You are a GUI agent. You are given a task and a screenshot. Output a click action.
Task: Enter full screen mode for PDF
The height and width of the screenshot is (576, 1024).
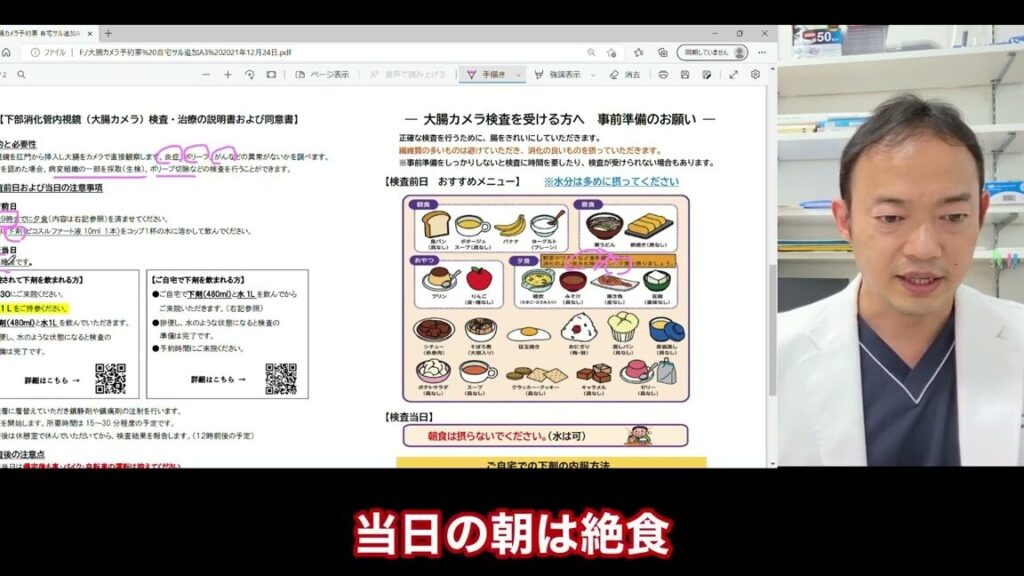(733, 74)
